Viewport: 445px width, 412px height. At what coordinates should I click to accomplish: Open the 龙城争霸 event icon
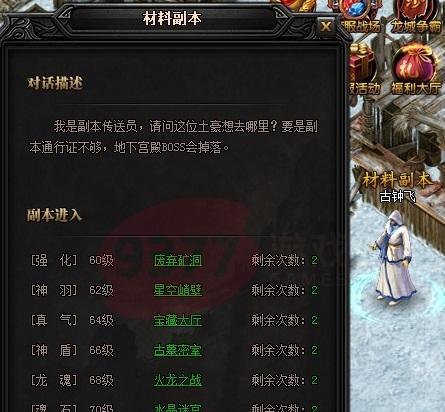[416, 17]
